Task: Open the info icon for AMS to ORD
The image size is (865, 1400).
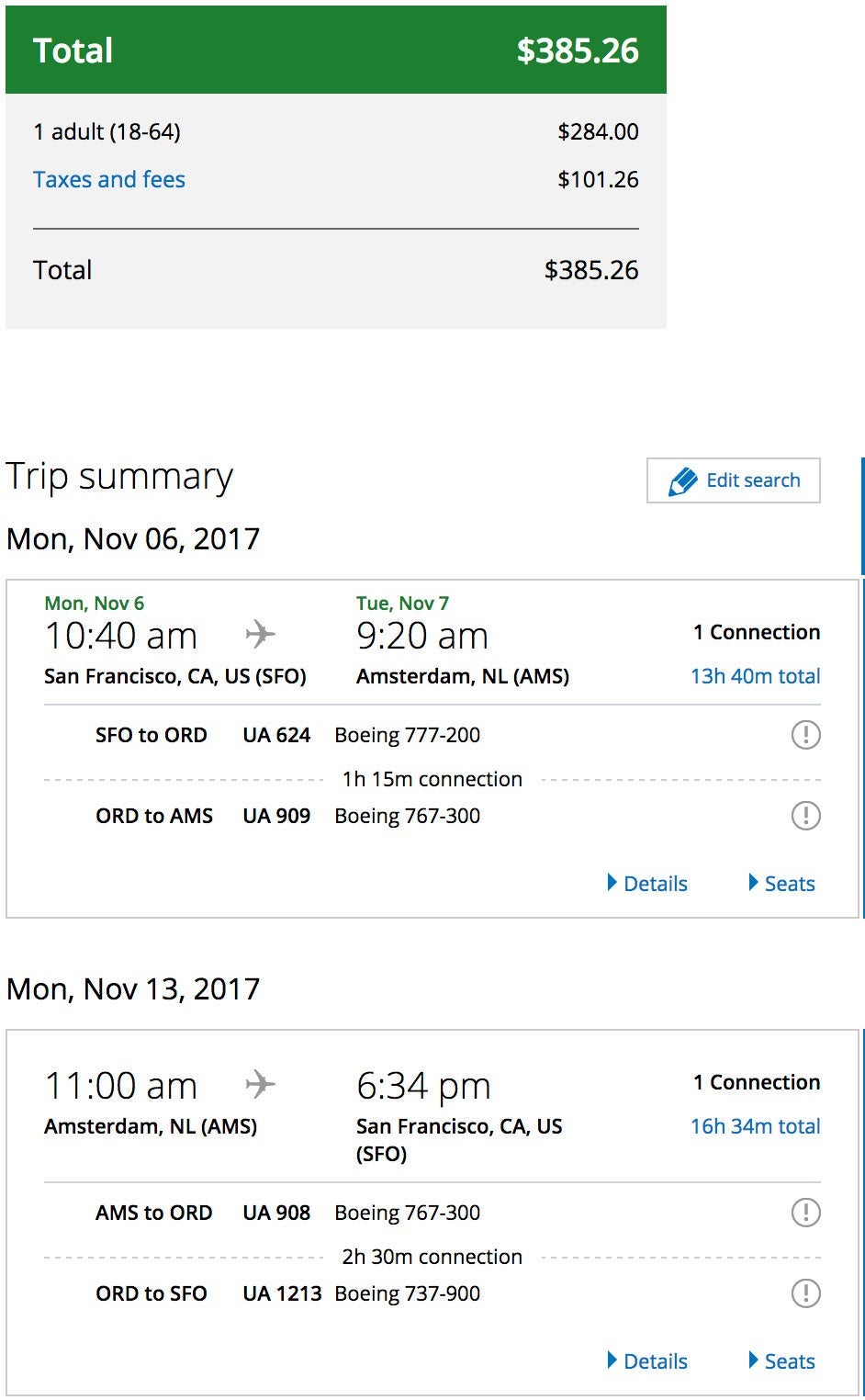Action: (805, 1213)
